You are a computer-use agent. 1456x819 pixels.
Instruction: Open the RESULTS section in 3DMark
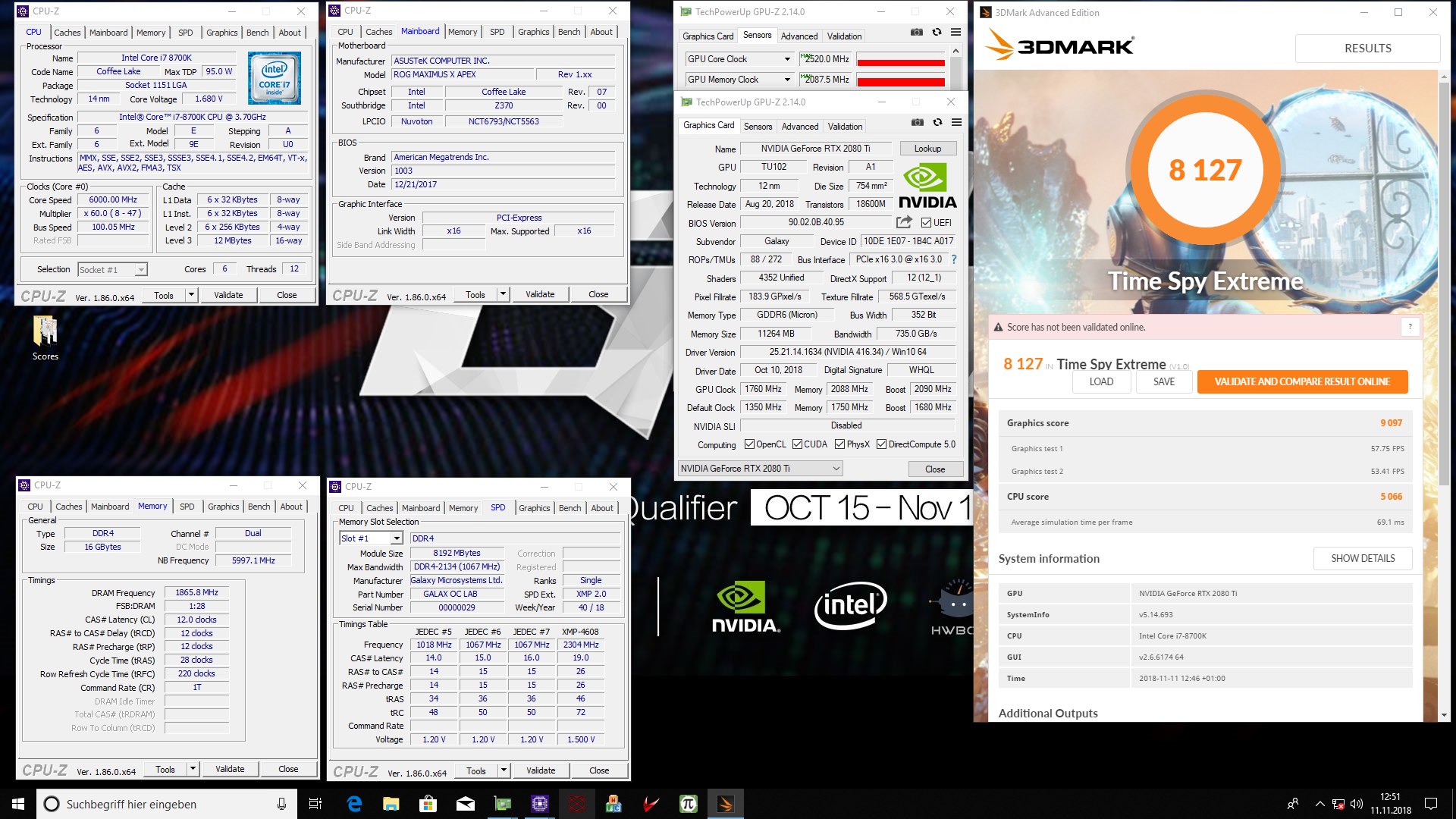pos(1367,48)
